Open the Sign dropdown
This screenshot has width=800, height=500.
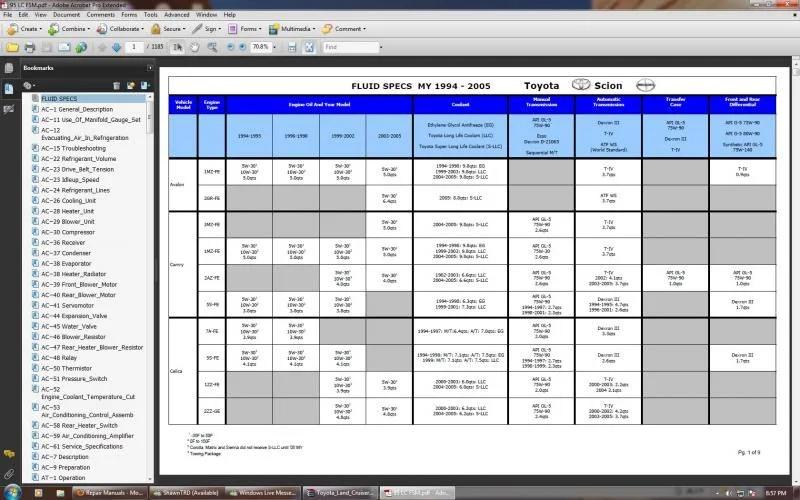click(x=207, y=29)
